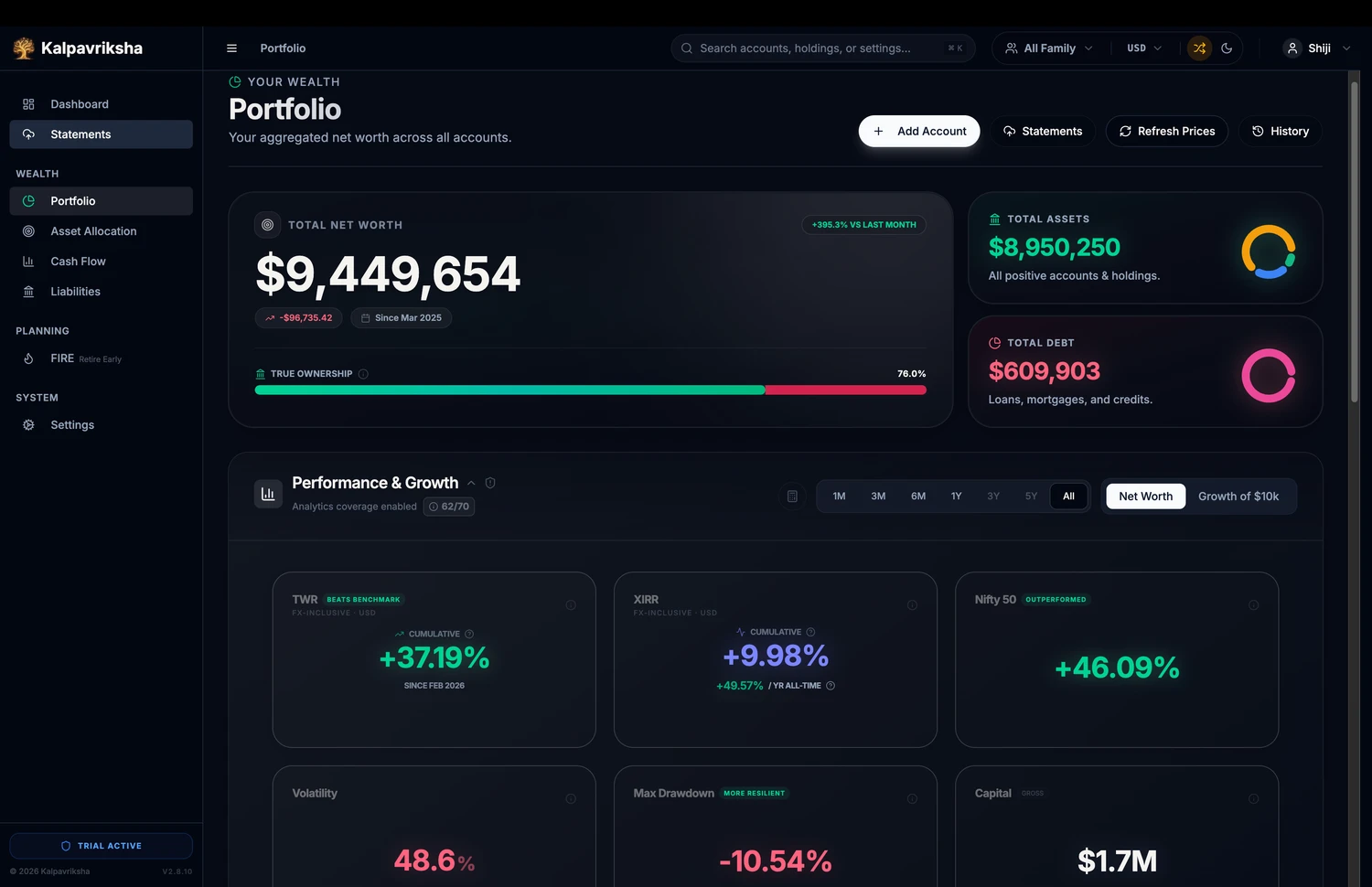
Task: Click the Beats Benchmark badge
Action: (363, 600)
